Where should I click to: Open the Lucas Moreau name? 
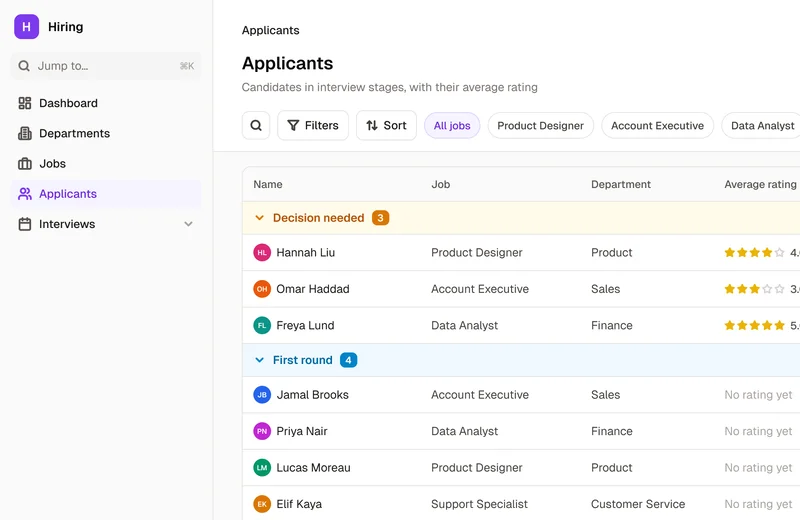[x=313, y=467]
